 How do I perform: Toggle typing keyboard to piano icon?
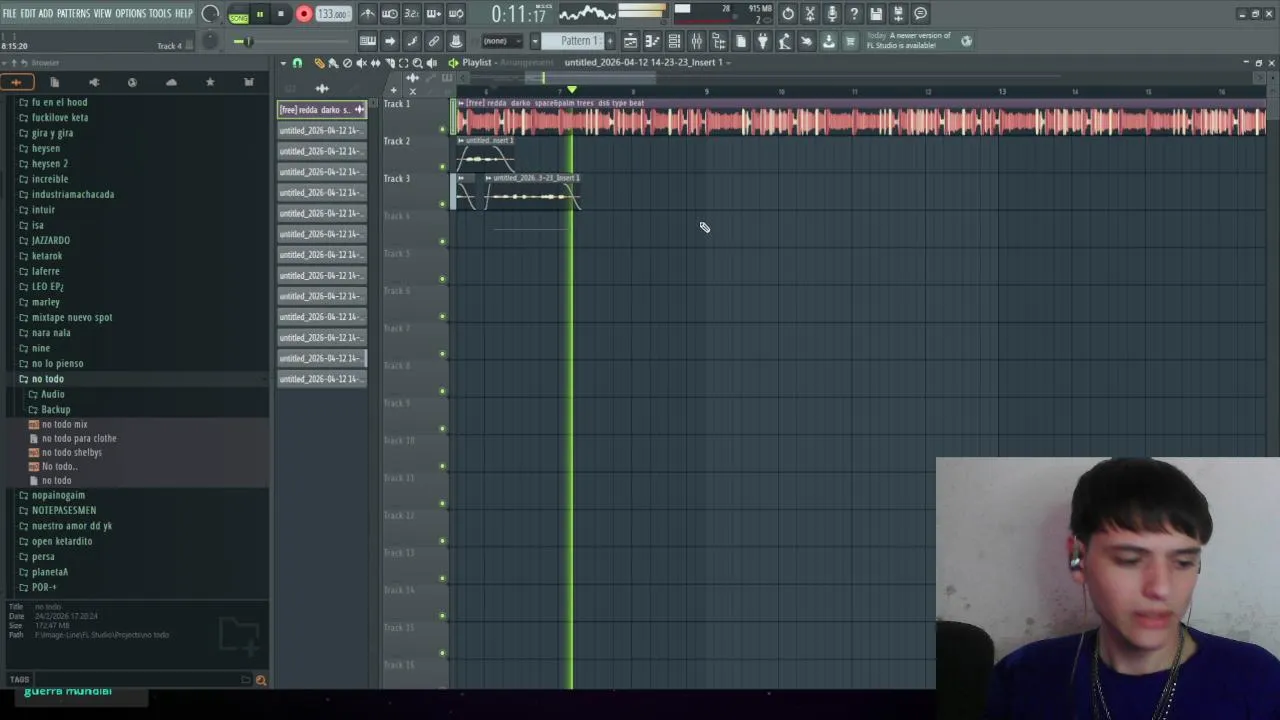368,41
